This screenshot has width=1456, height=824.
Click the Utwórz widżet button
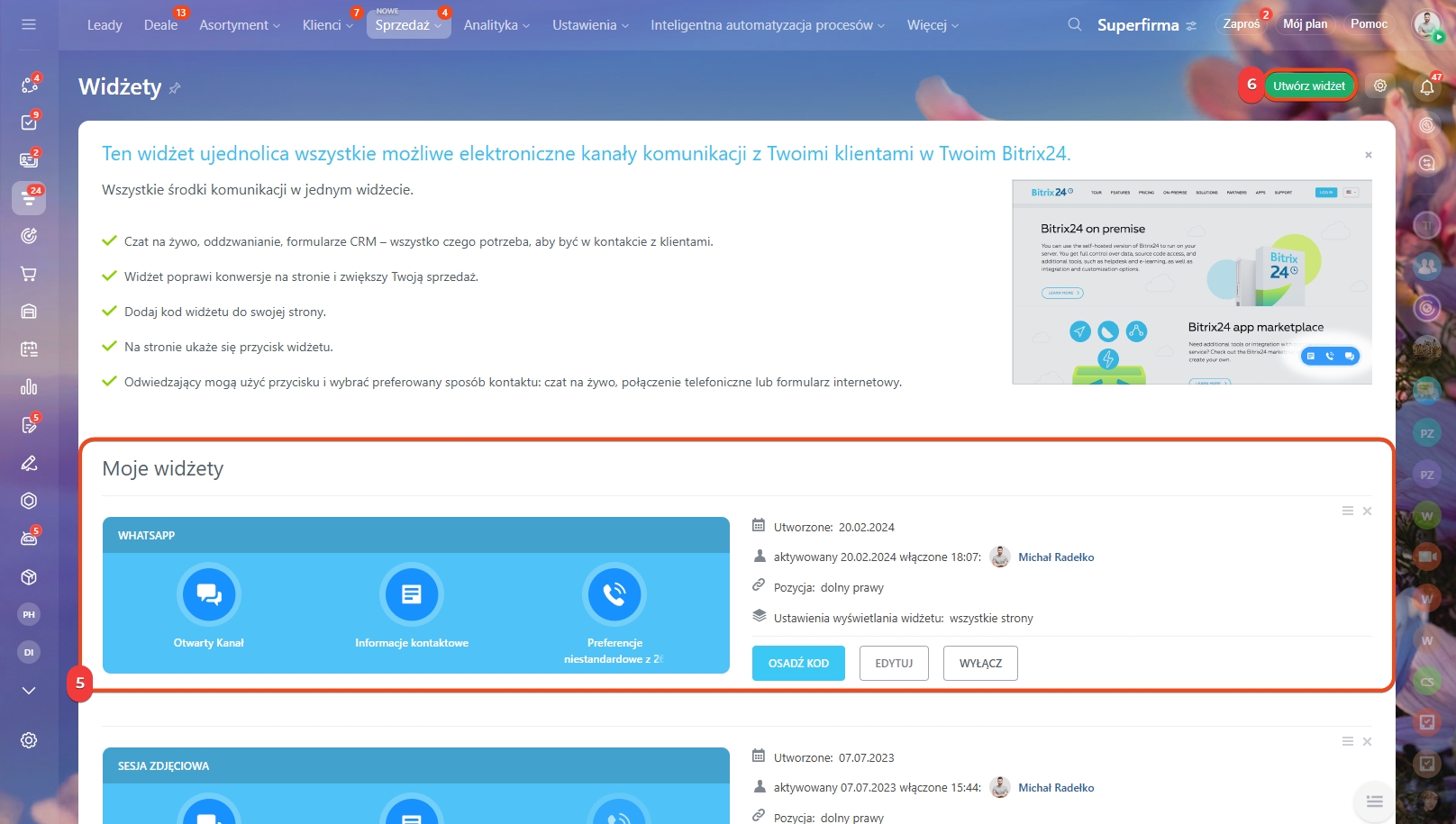[x=1309, y=86]
